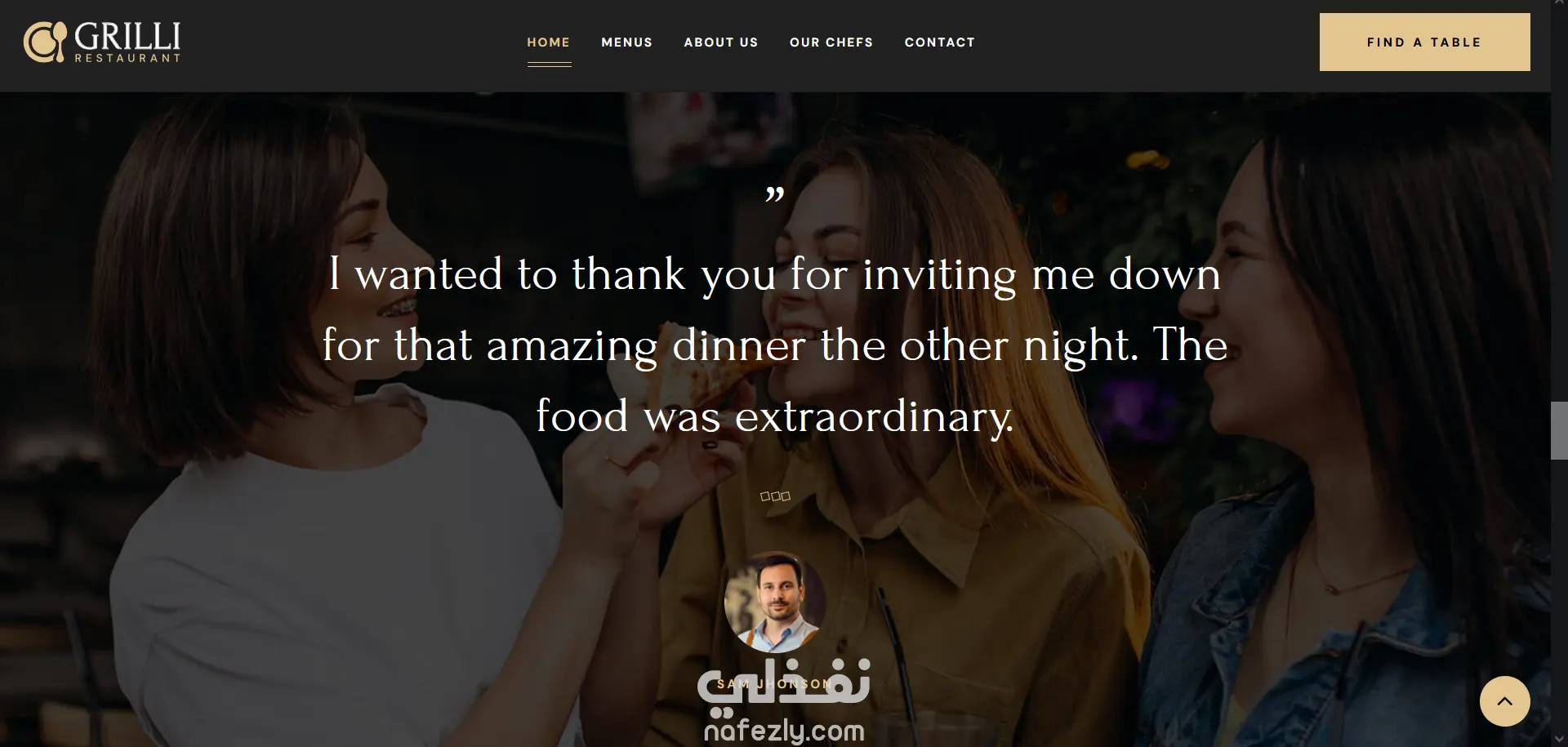The height and width of the screenshot is (747, 1568).
Task: Go to the Home menu item
Action: tap(549, 42)
